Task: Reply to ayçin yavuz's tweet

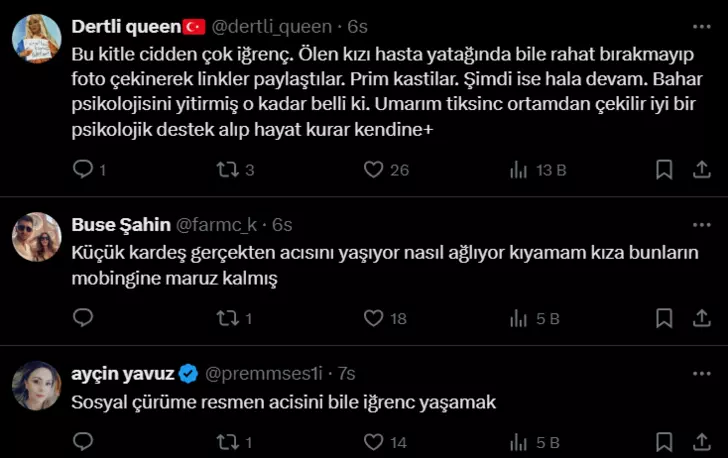Action: coord(83,441)
